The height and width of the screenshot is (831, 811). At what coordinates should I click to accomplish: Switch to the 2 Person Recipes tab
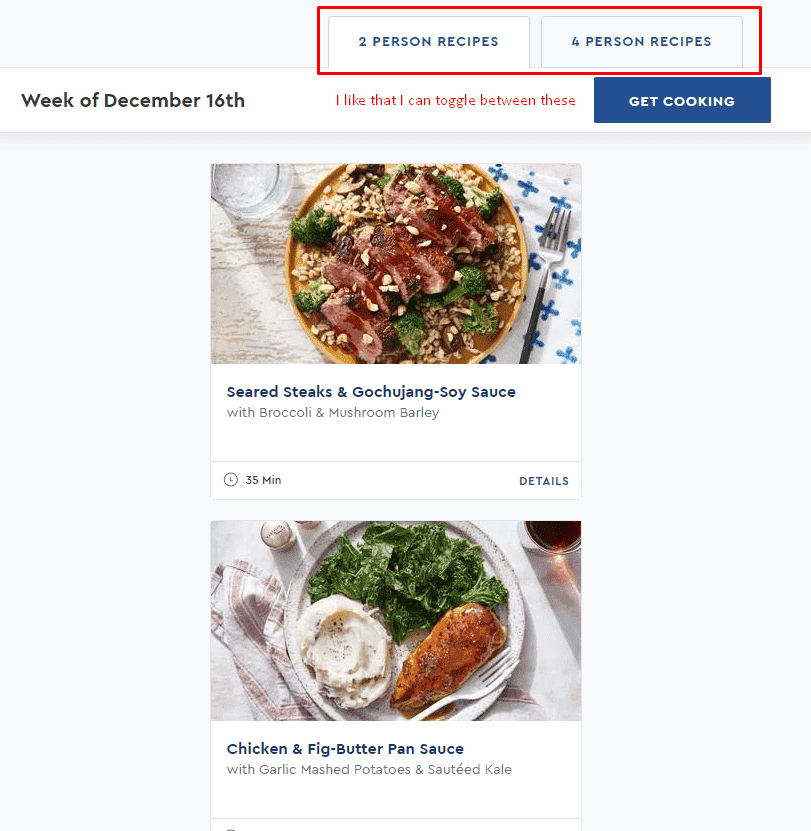click(x=429, y=42)
